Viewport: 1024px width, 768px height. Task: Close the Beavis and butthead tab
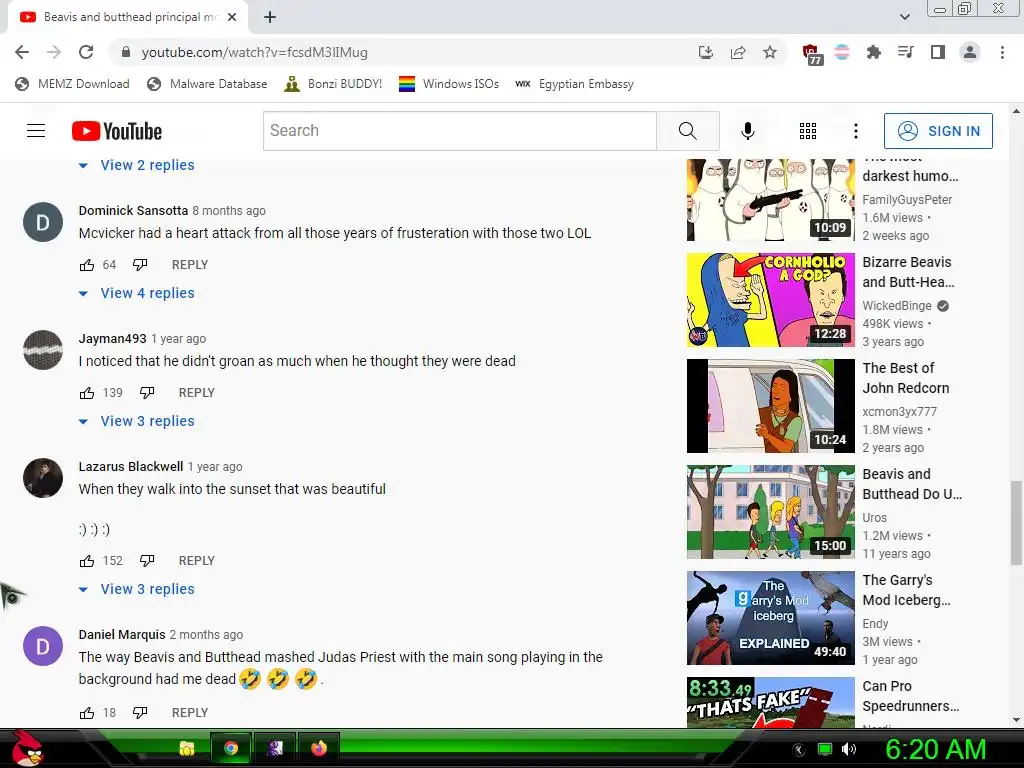(x=232, y=17)
